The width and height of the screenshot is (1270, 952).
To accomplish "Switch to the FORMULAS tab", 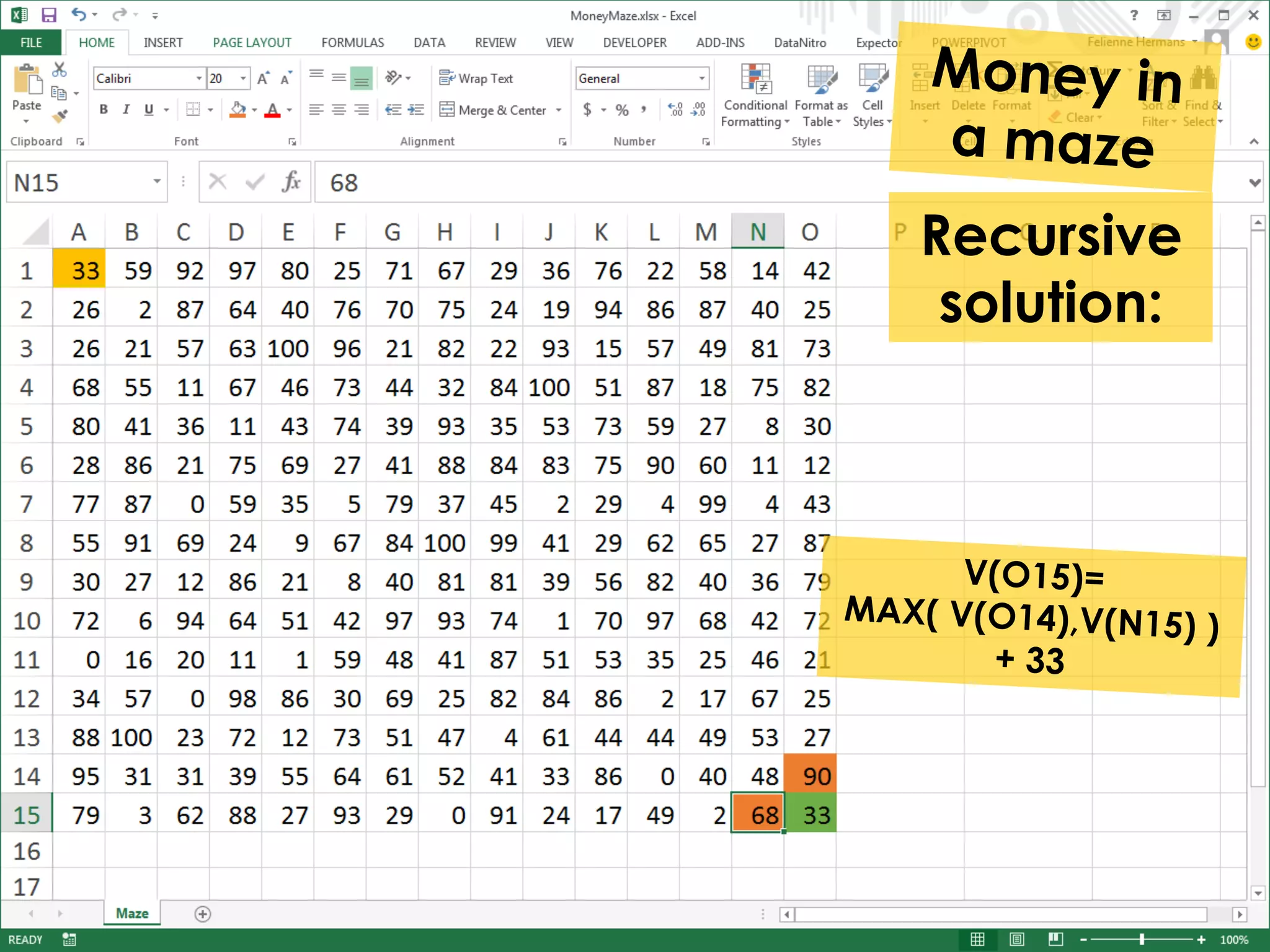I will point(353,42).
